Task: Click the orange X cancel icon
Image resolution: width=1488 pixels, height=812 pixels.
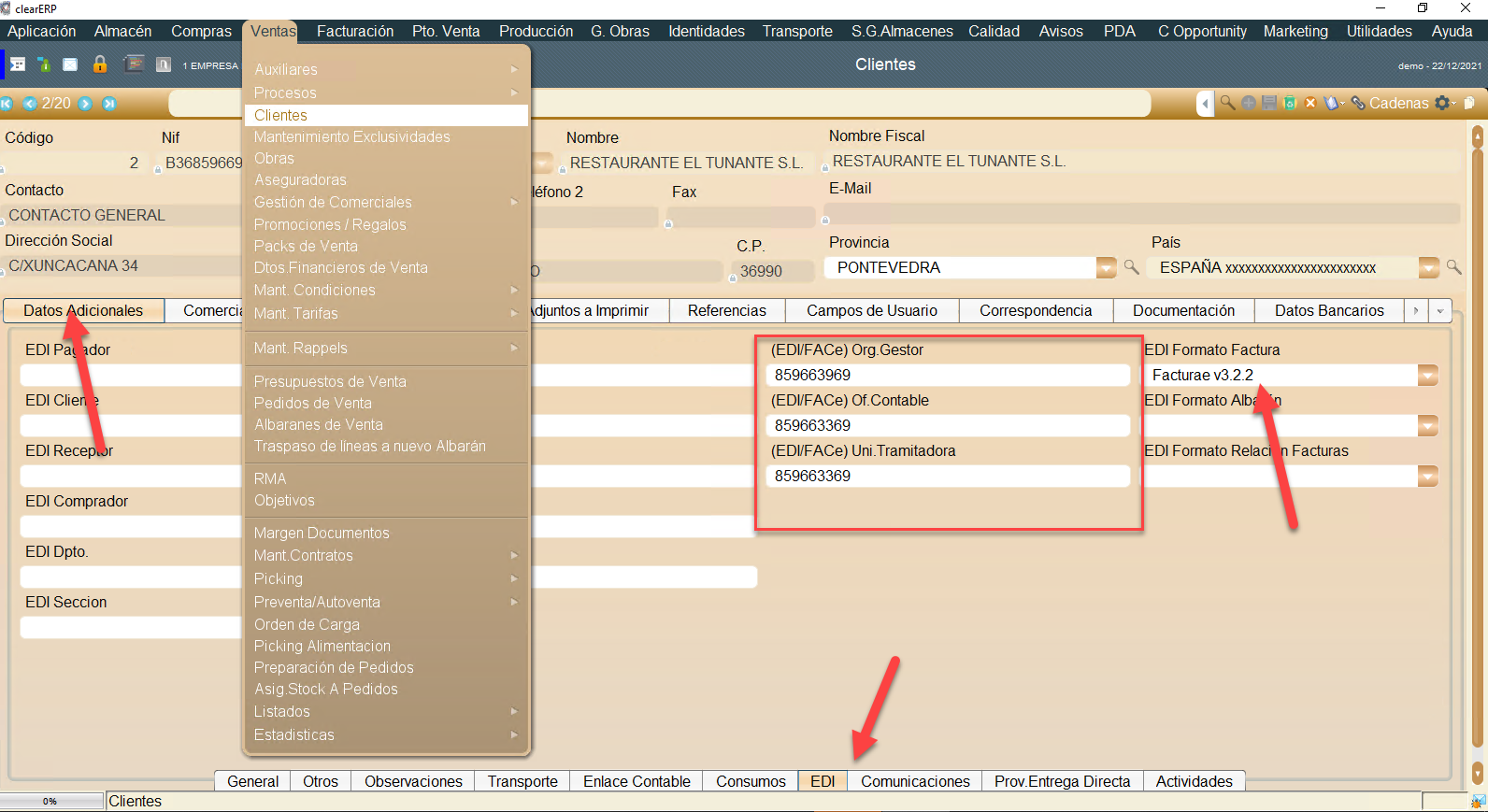Action: click(x=1310, y=103)
